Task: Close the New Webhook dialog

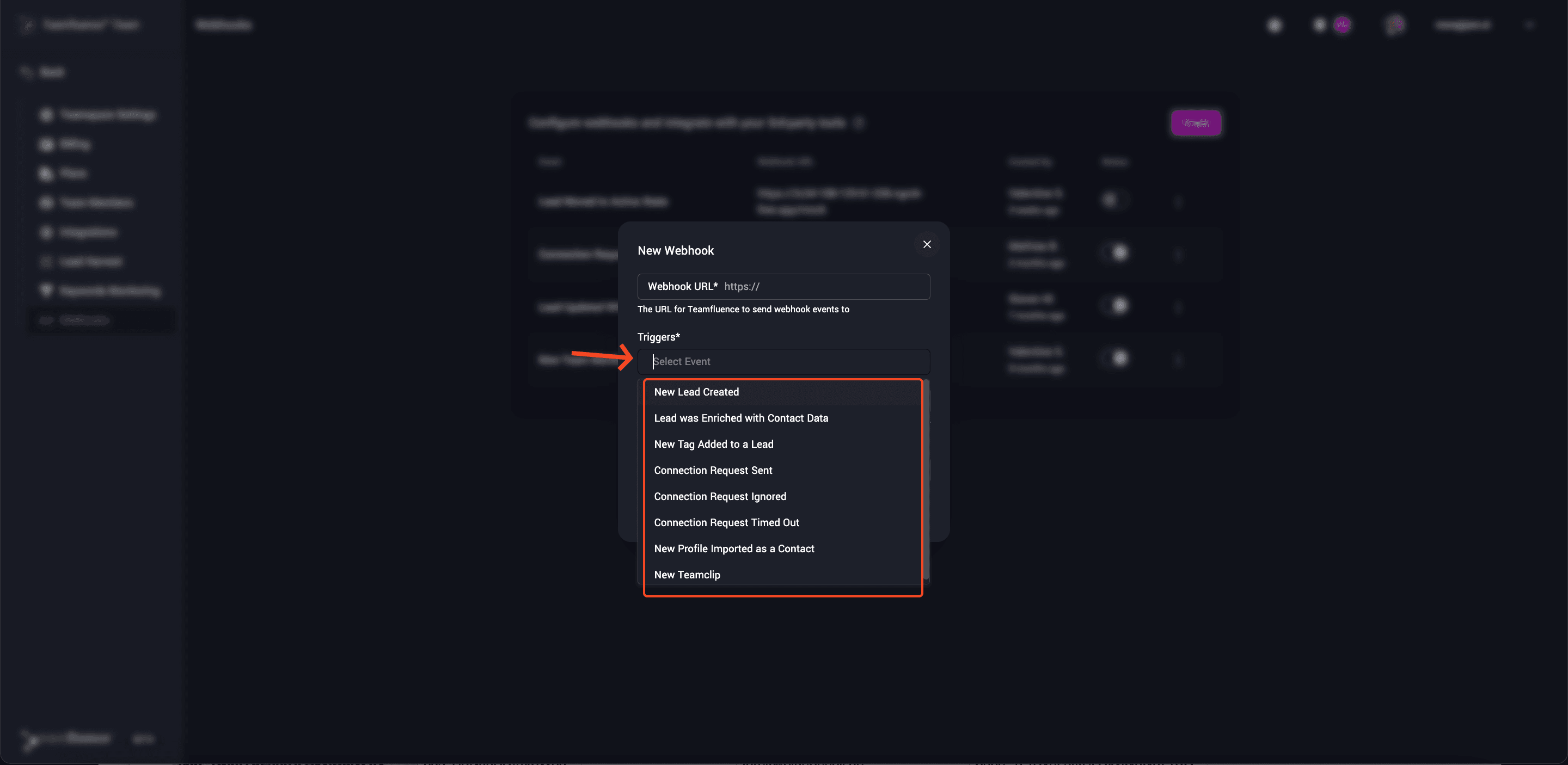Action: 927,244
